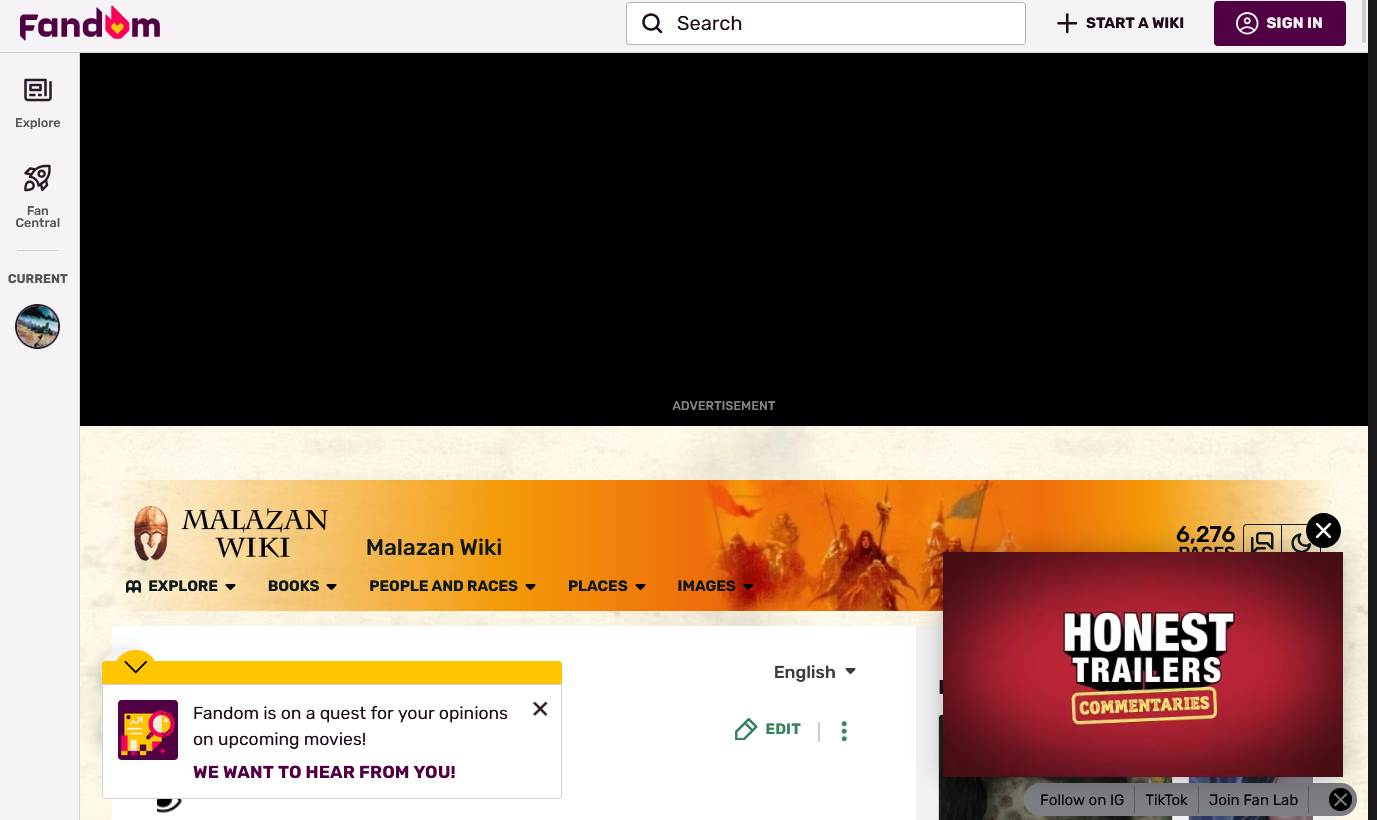
Task: Toggle the dark mode moon icon
Action: pyautogui.click(x=1300, y=543)
